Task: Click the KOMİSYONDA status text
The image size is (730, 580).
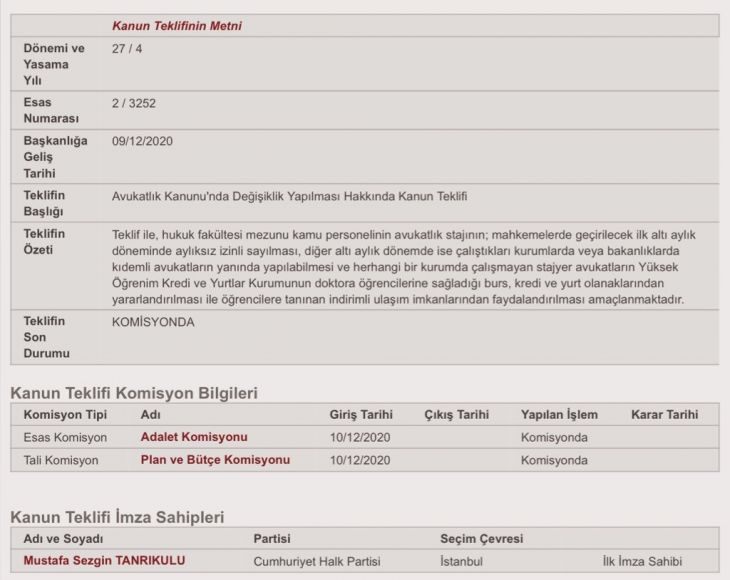Action: [x=153, y=322]
